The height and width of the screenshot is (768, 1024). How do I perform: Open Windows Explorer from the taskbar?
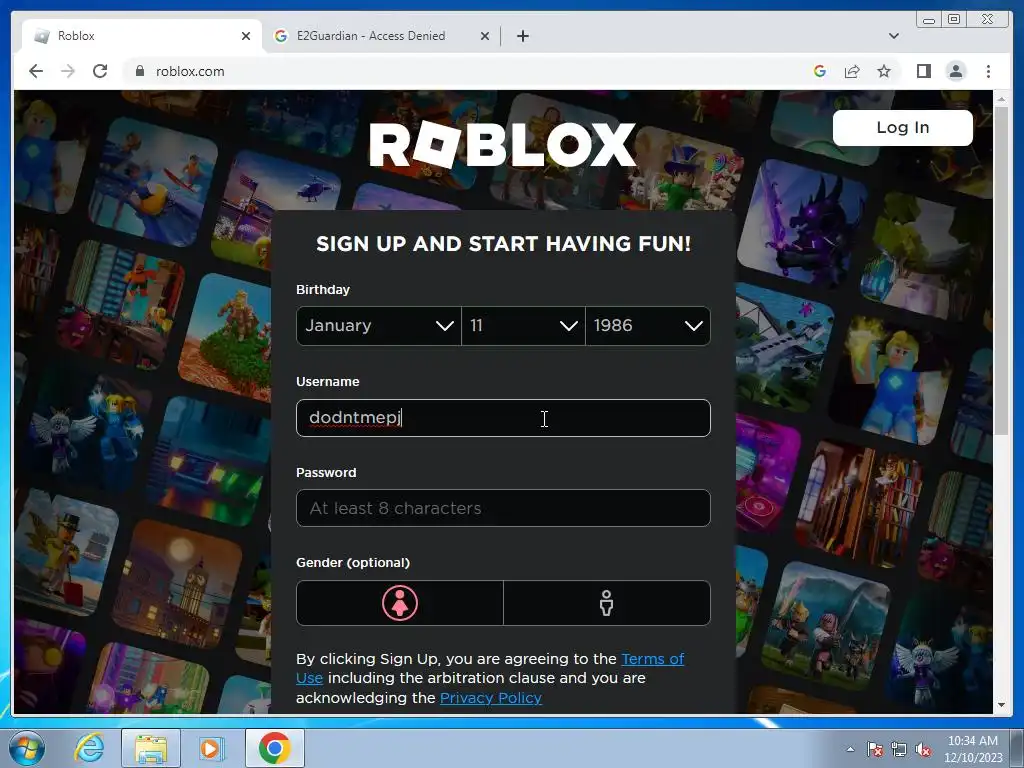point(151,748)
